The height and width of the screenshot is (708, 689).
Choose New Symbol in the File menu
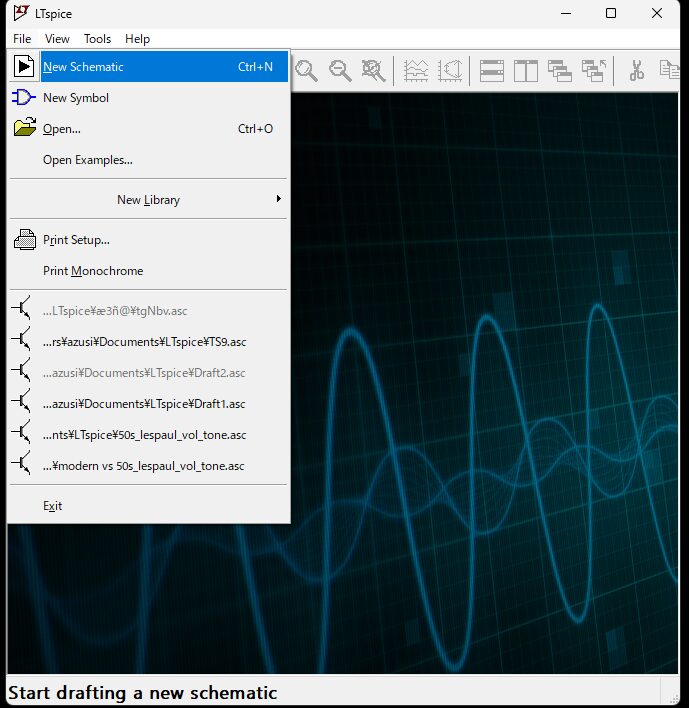coord(76,98)
